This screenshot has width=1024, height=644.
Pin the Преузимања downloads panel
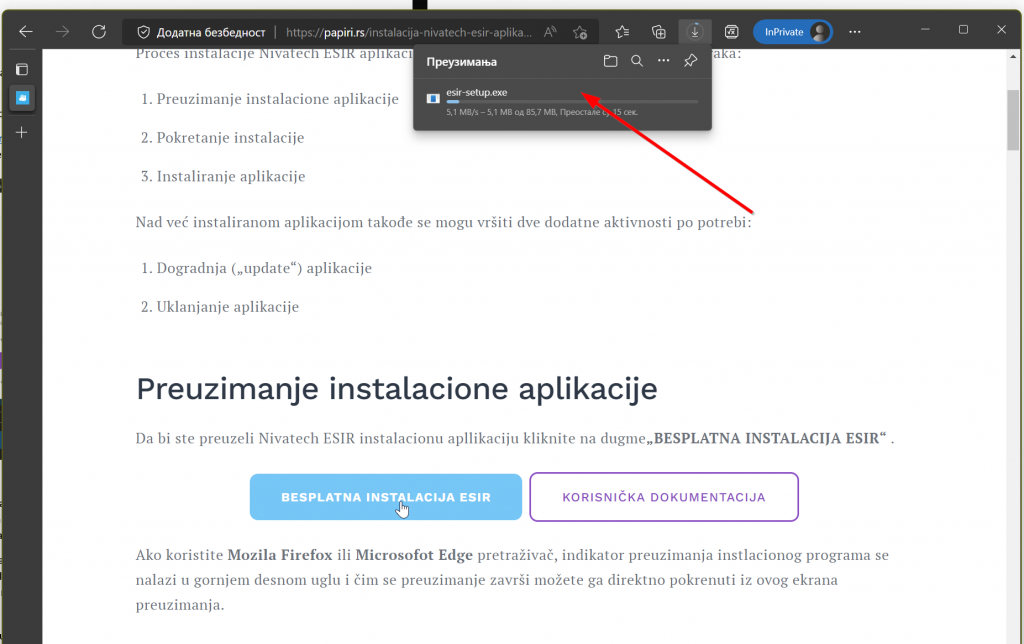[690, 61]
